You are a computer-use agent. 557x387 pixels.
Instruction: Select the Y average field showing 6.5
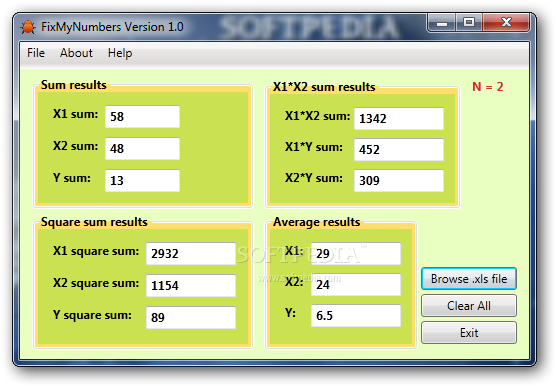point(356,316)
